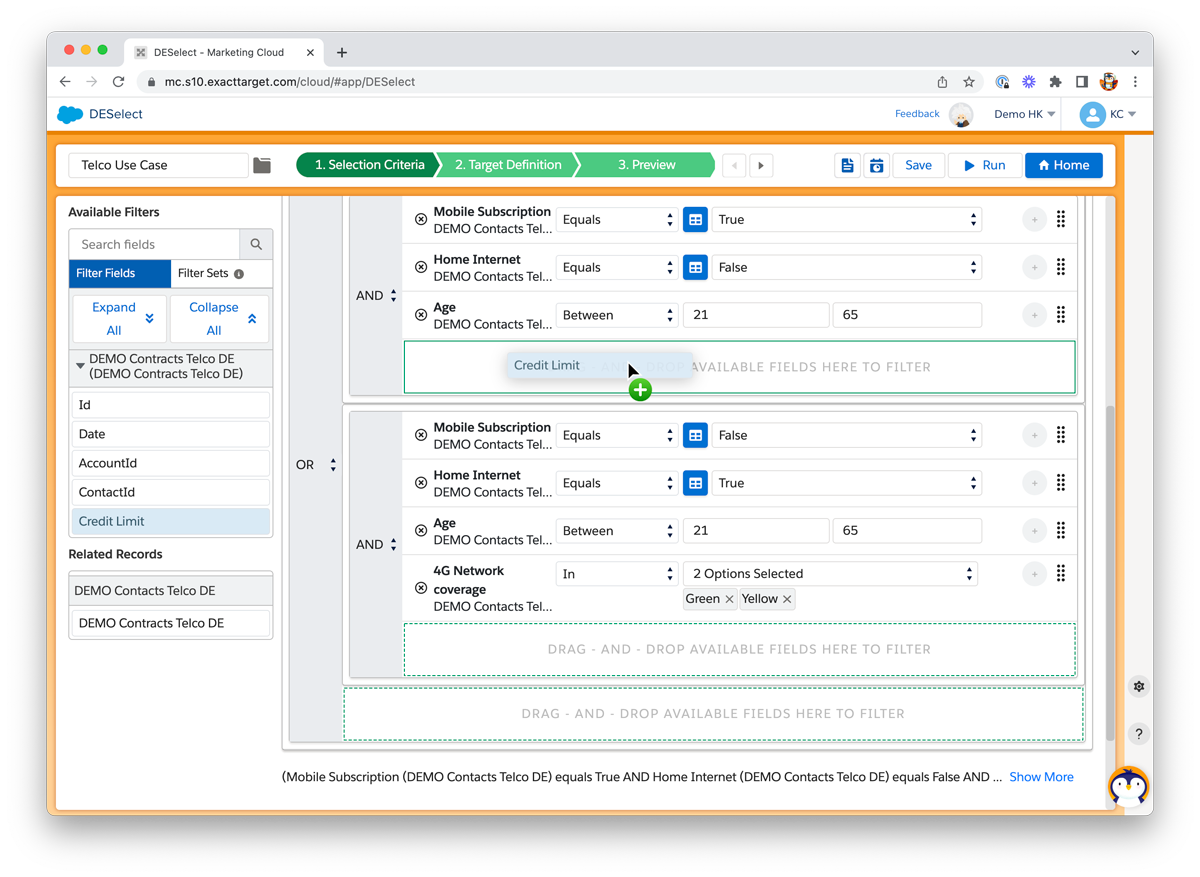1200x877 pixels.
Task: Remove the 4G Network coverage filter
Action: point(421,588)
